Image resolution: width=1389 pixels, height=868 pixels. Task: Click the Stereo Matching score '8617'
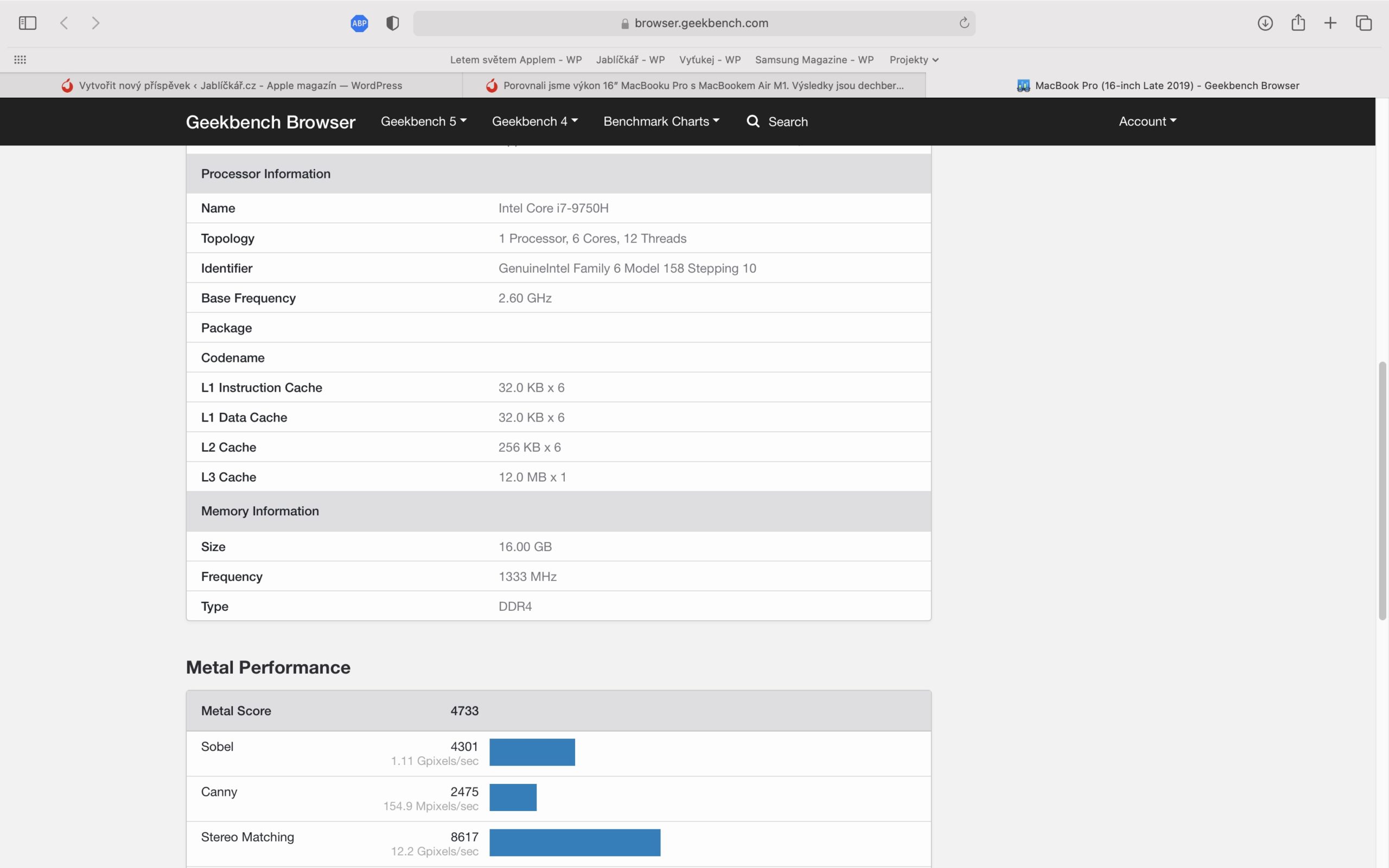click(x=464, y=837)
